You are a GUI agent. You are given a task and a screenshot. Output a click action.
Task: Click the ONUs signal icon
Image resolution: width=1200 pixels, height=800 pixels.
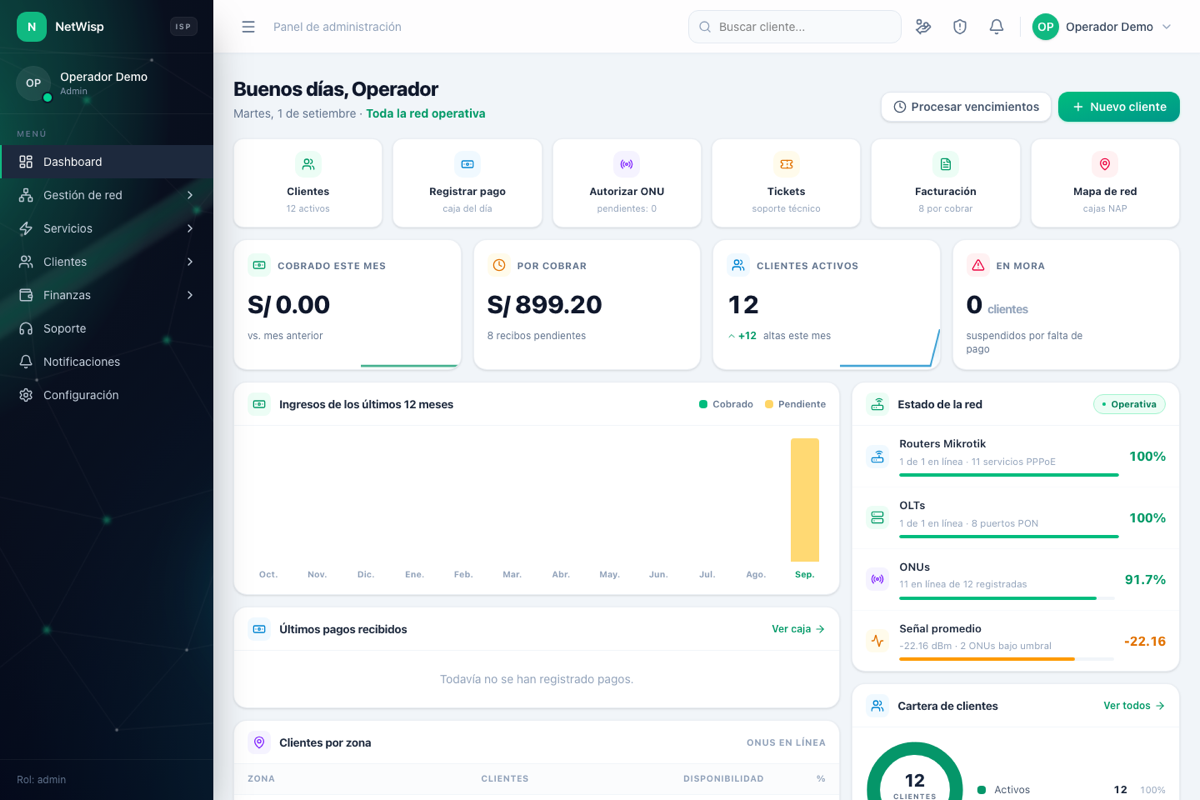[877, 579]
